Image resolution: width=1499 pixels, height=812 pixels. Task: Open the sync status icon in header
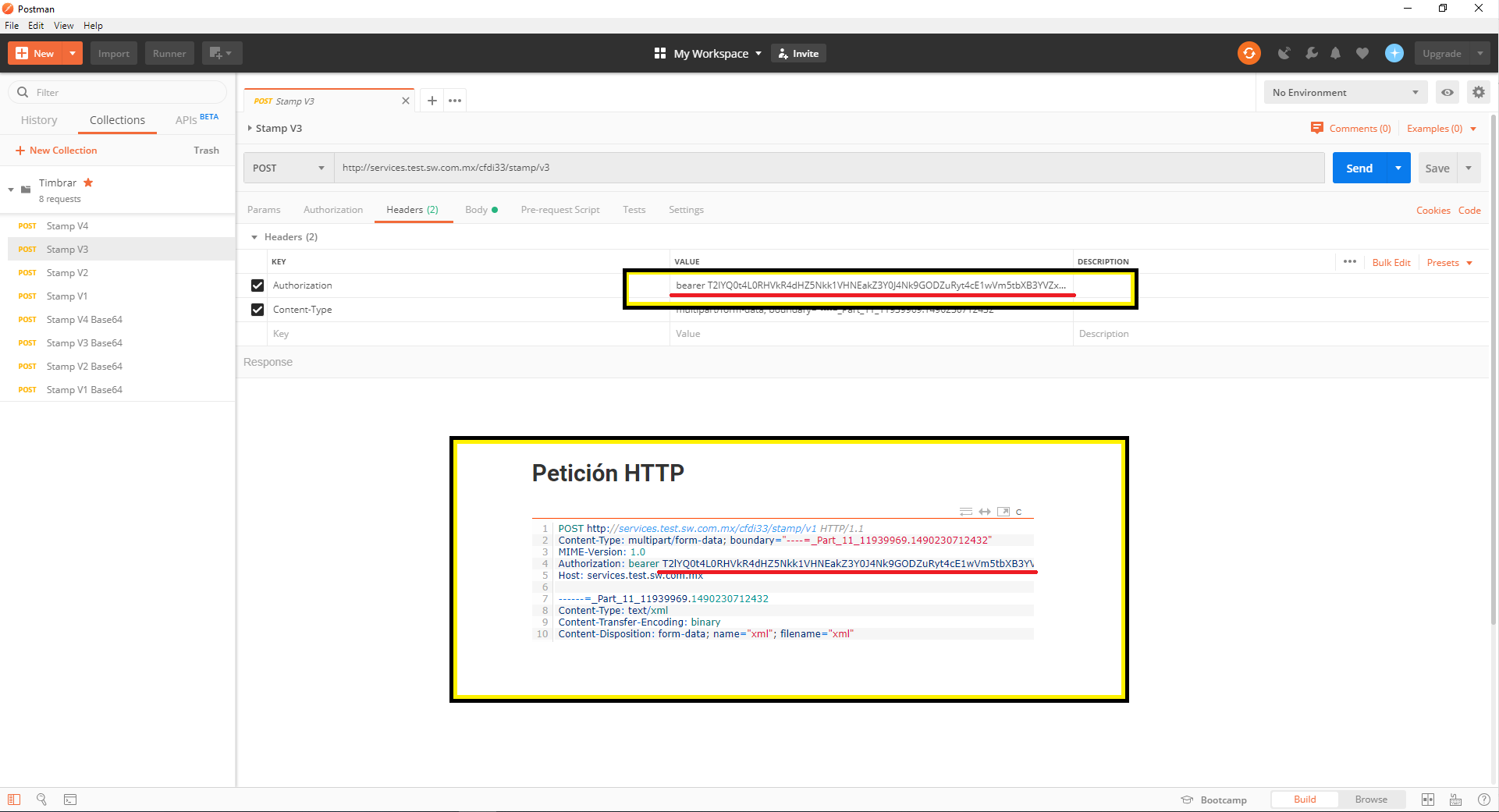pyautogui.click(x=1249, y=53)
